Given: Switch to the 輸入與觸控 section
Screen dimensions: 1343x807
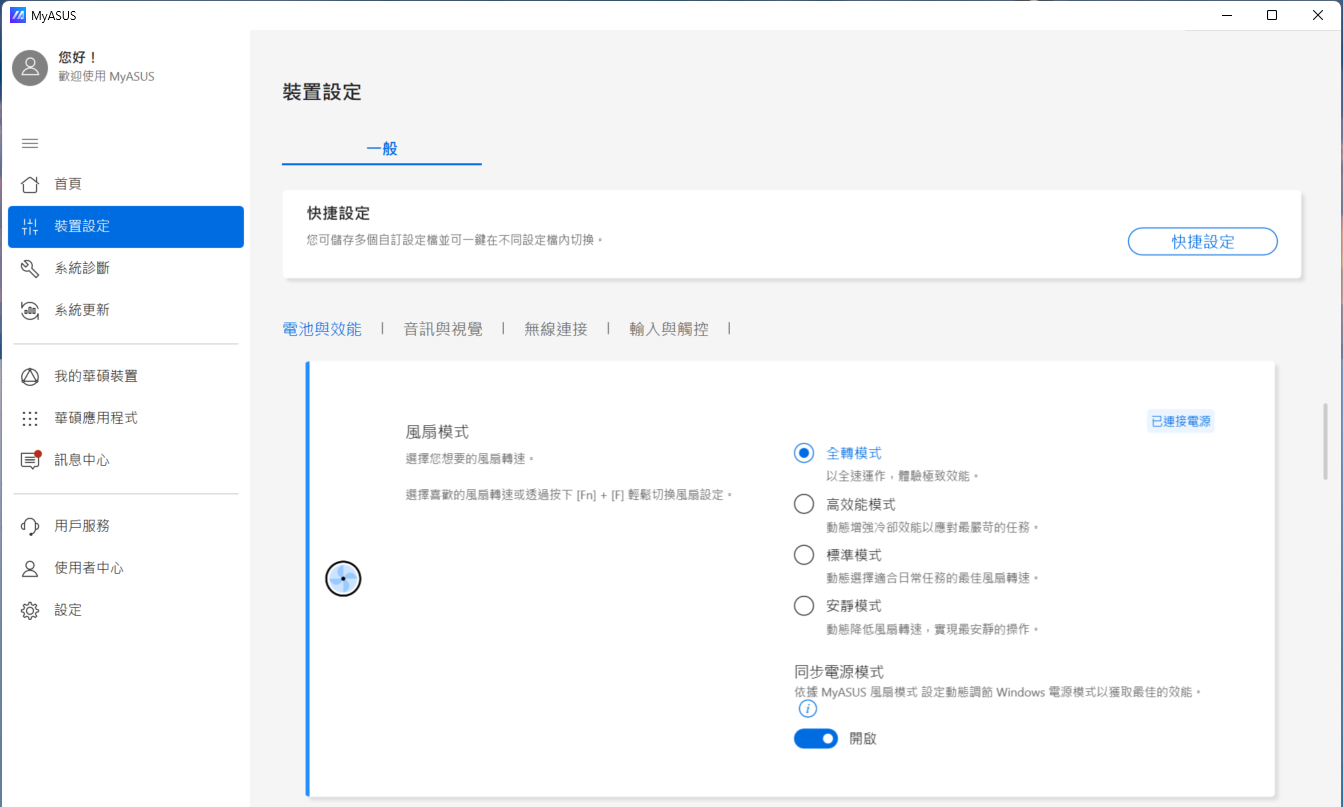Looking at the screenshot, I should pos(669,329).
